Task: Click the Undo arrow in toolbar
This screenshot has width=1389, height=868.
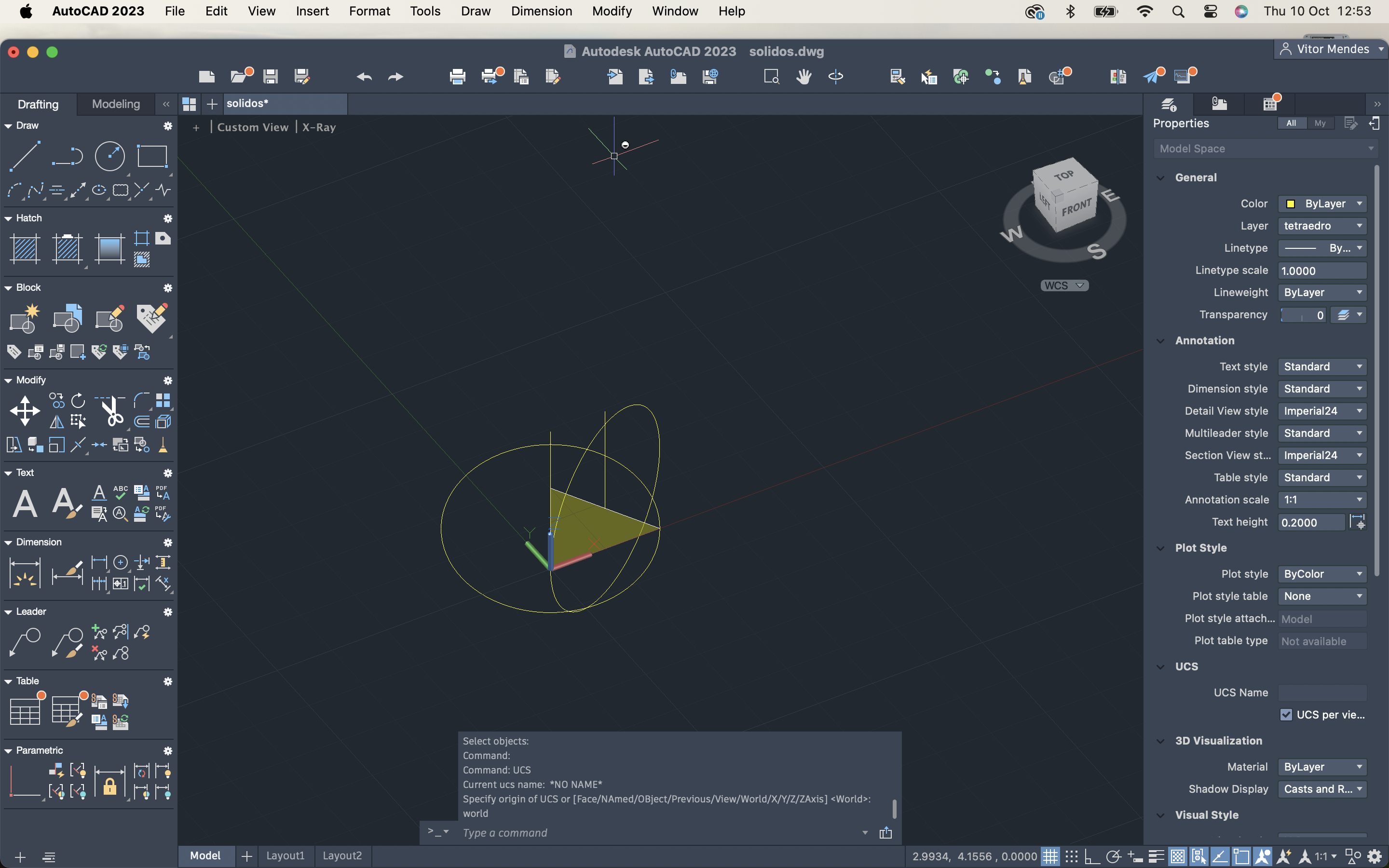Action: click(364, 76)
